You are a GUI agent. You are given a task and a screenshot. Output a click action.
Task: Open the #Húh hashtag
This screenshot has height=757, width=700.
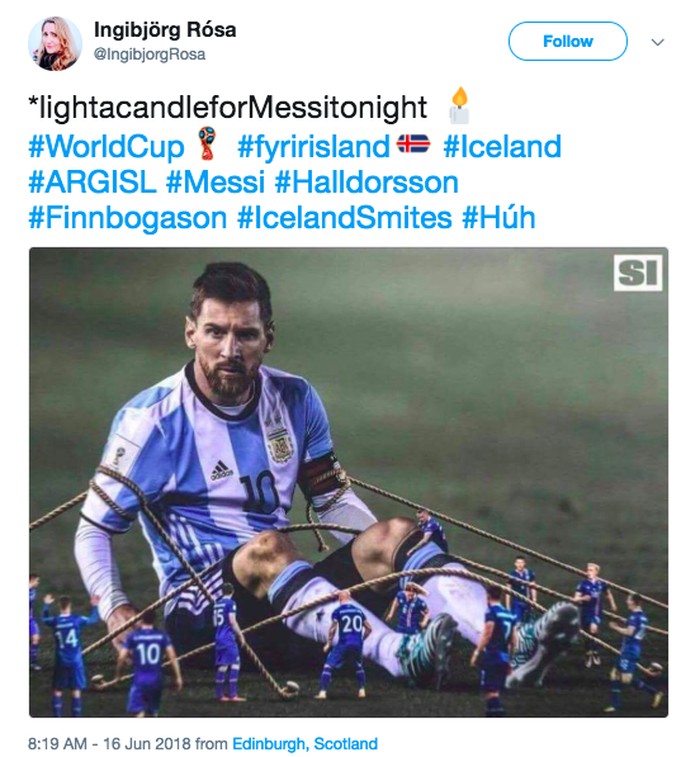[x=498, y=218]
